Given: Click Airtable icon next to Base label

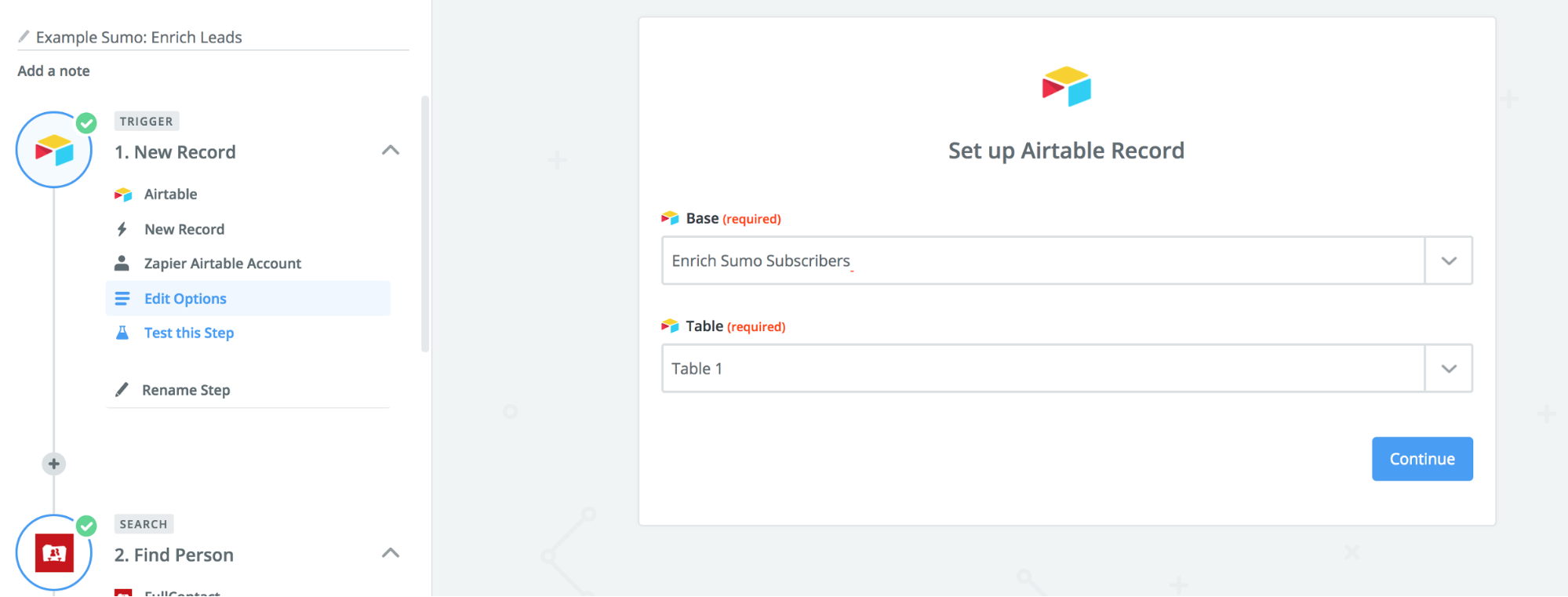Looking at the screenshot, I should point(670,218).
